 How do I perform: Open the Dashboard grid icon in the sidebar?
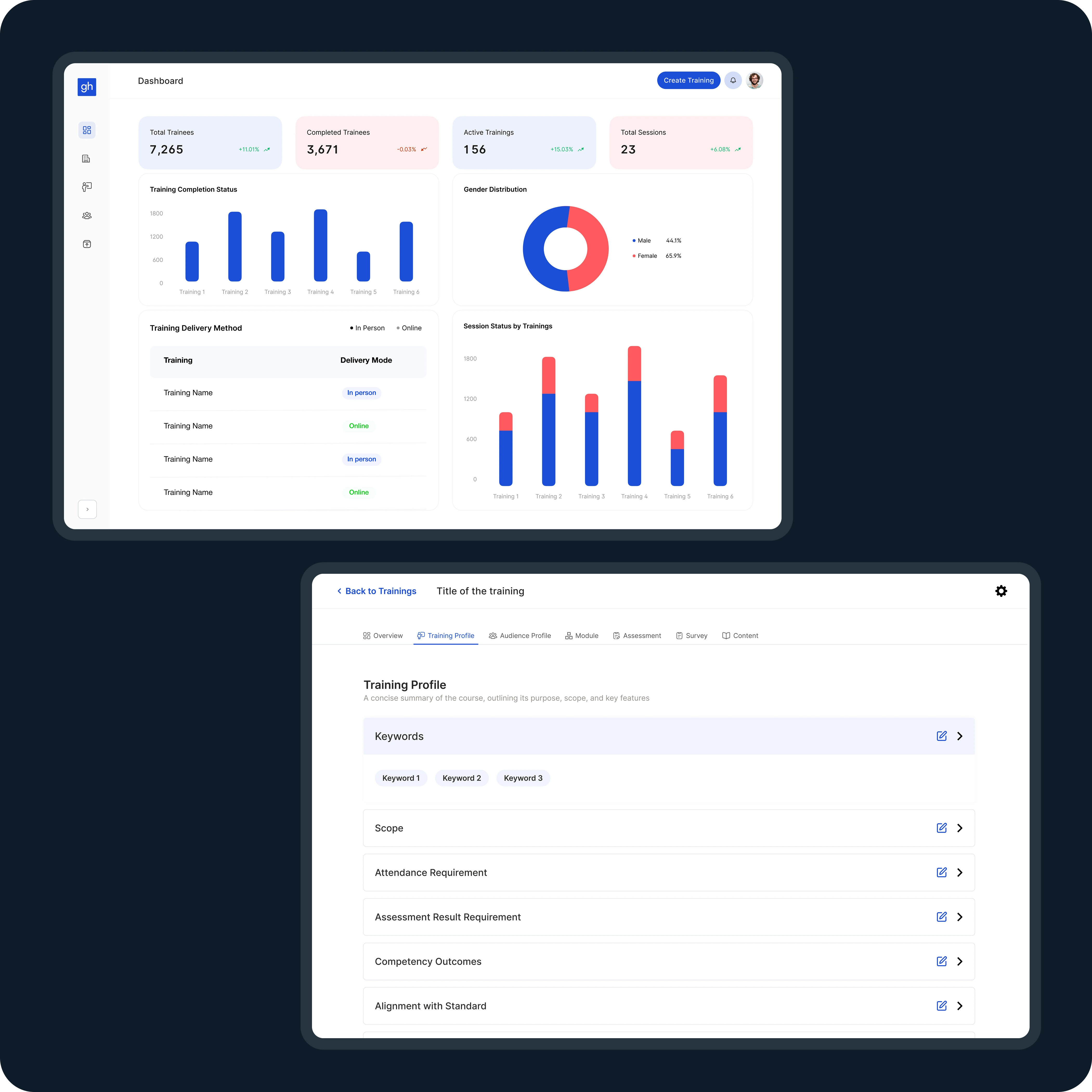87,130
